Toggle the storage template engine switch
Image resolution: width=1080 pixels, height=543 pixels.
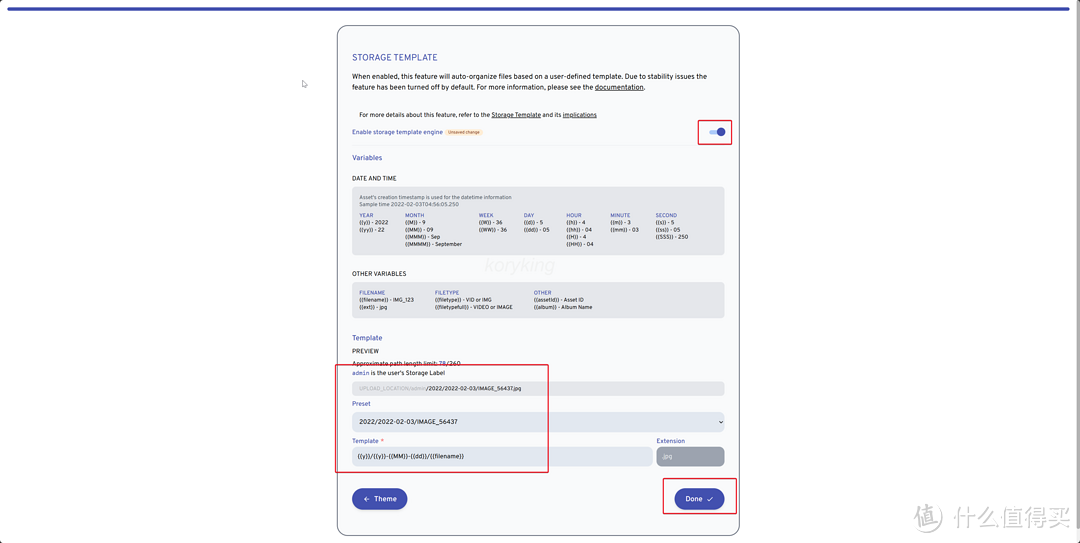pos(717,132)
